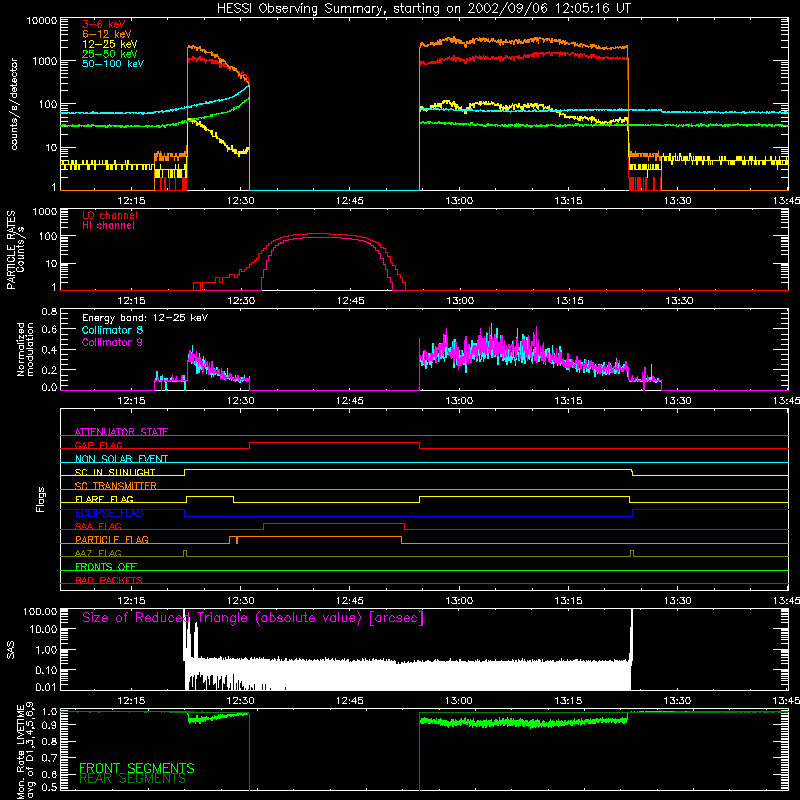The image size is (800, 800).
Task: Click the 'SAS' y-axis label
Action: pos(11,650)
